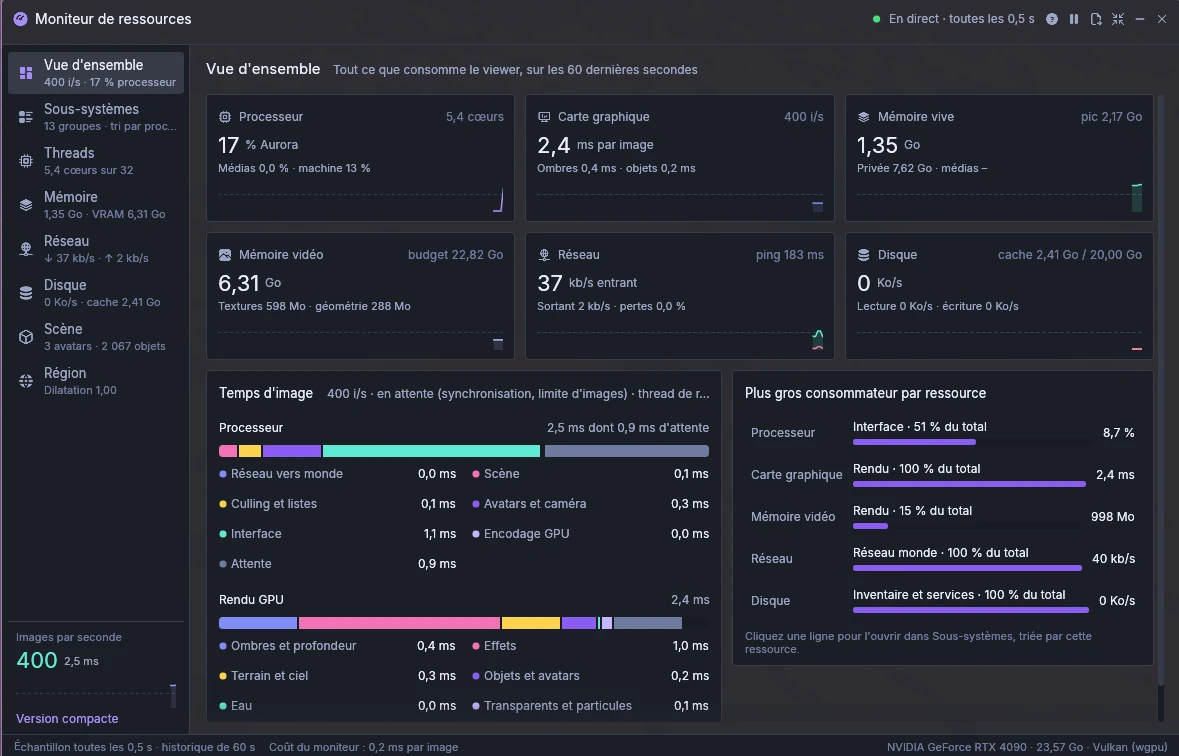Select Carte graphique row in top consumers
This screenshot has height=756, width=1179.
[x=942, y=475]
